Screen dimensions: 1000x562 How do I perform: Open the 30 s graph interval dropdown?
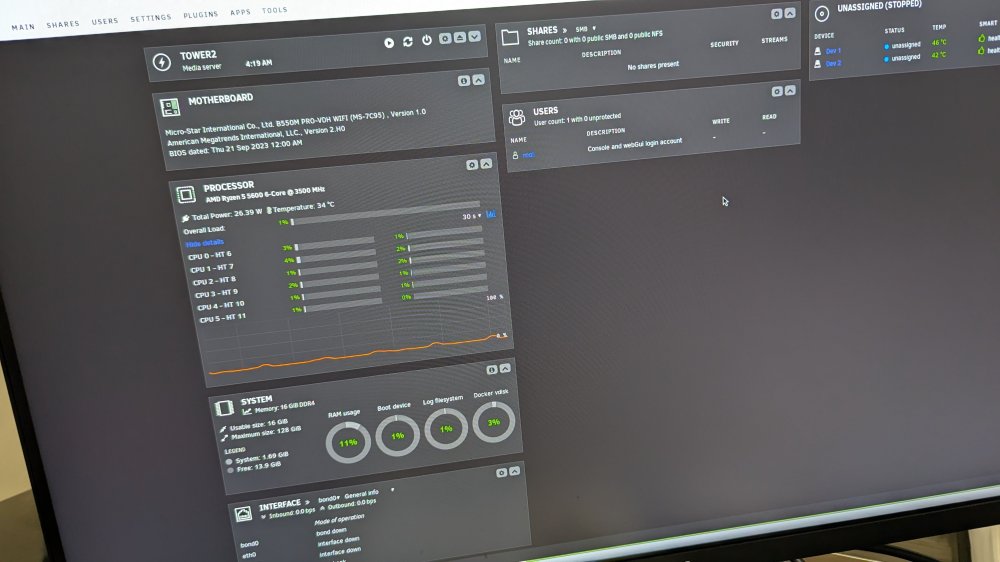(x=471, y=216)
